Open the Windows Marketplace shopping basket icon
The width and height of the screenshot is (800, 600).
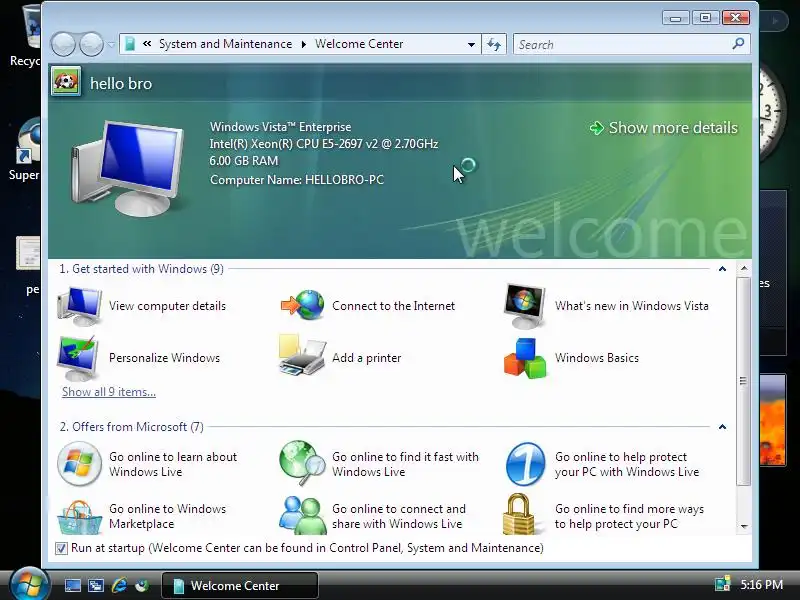pos(79,517)
